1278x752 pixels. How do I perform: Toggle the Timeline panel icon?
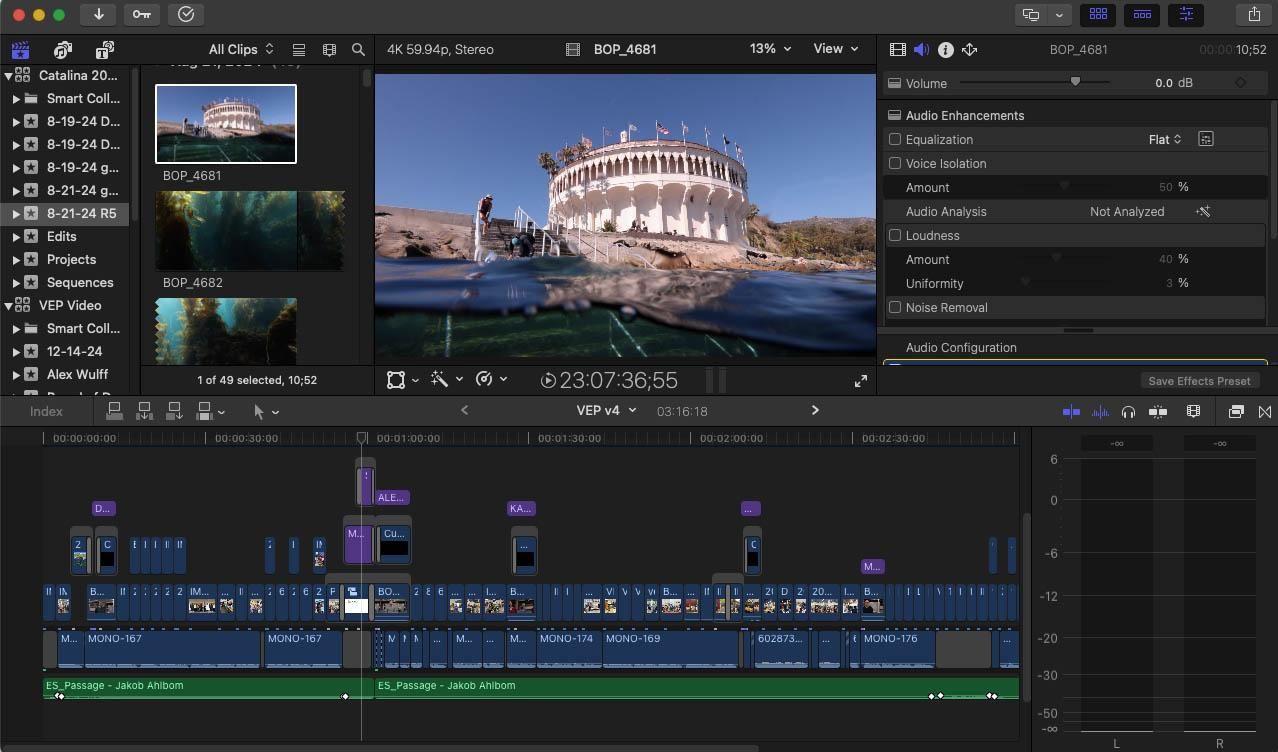(x=1142, y=14)
